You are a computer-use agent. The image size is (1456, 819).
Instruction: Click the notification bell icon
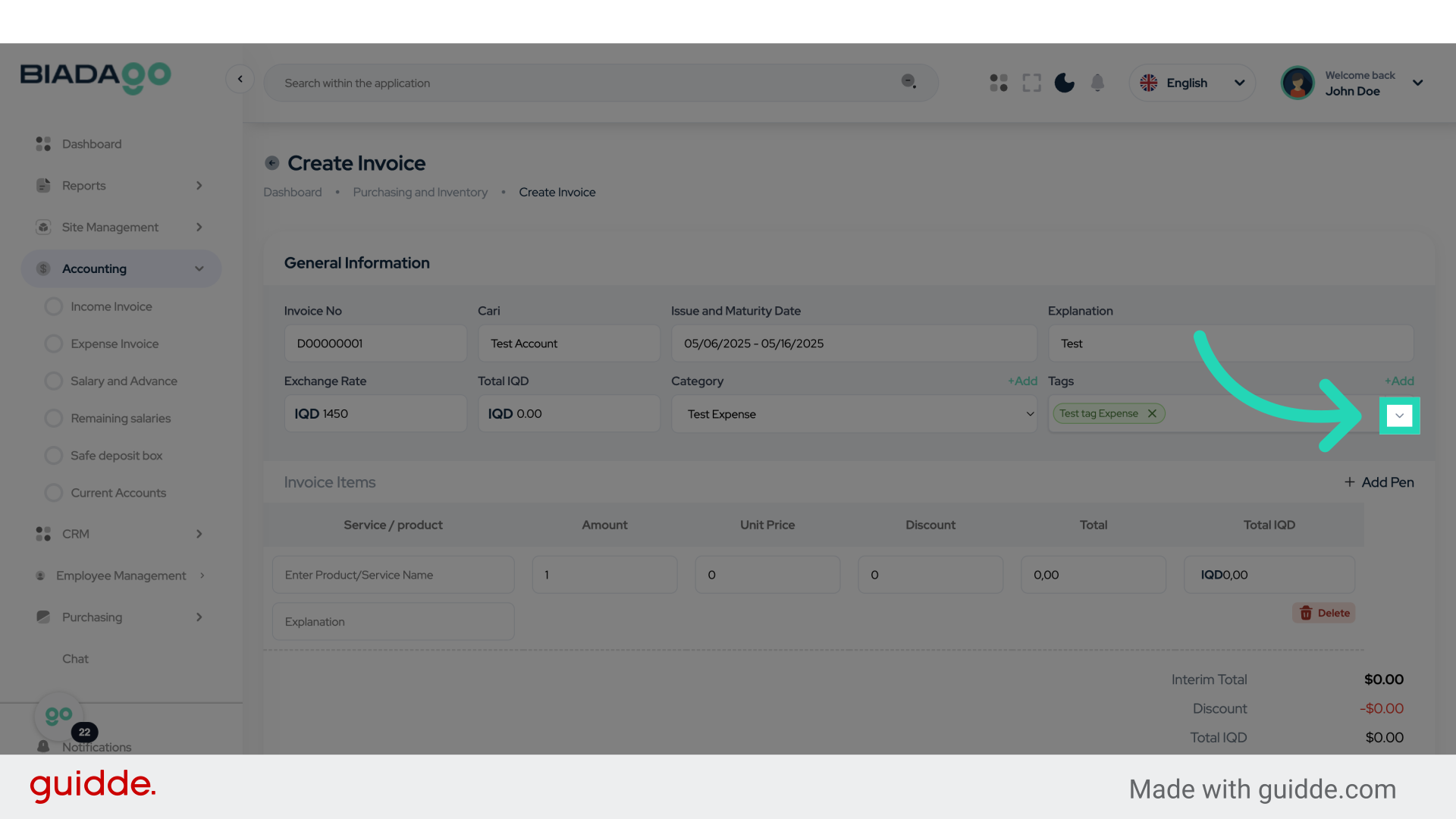pos(1097,83)
